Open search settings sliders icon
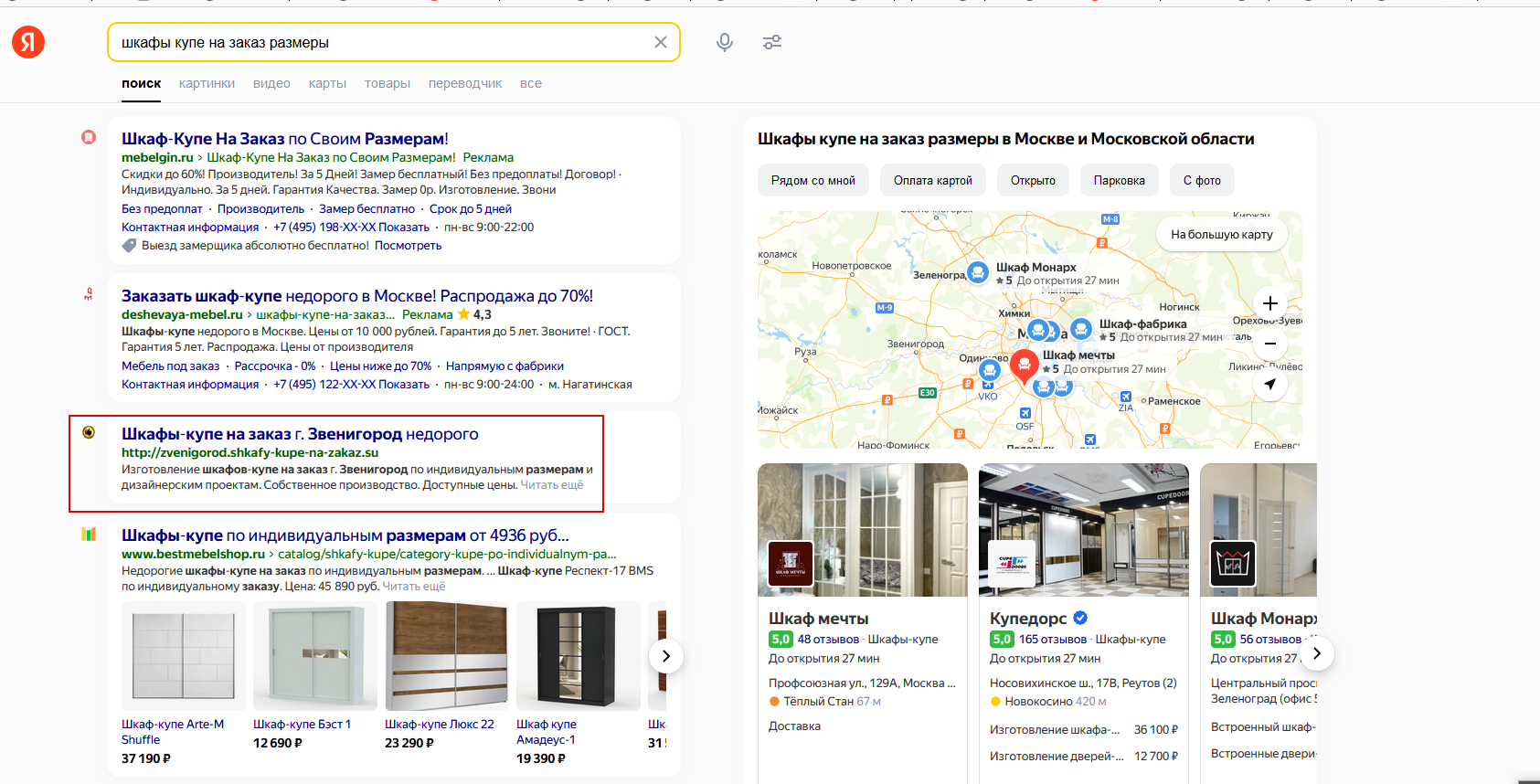1540x784 pixels. 772,42
